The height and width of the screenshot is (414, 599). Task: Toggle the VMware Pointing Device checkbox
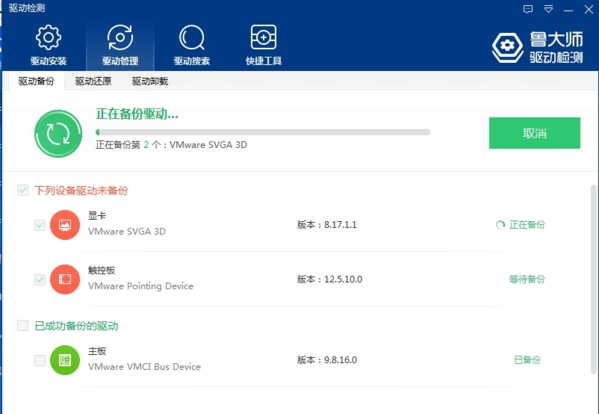click(40, 280)
